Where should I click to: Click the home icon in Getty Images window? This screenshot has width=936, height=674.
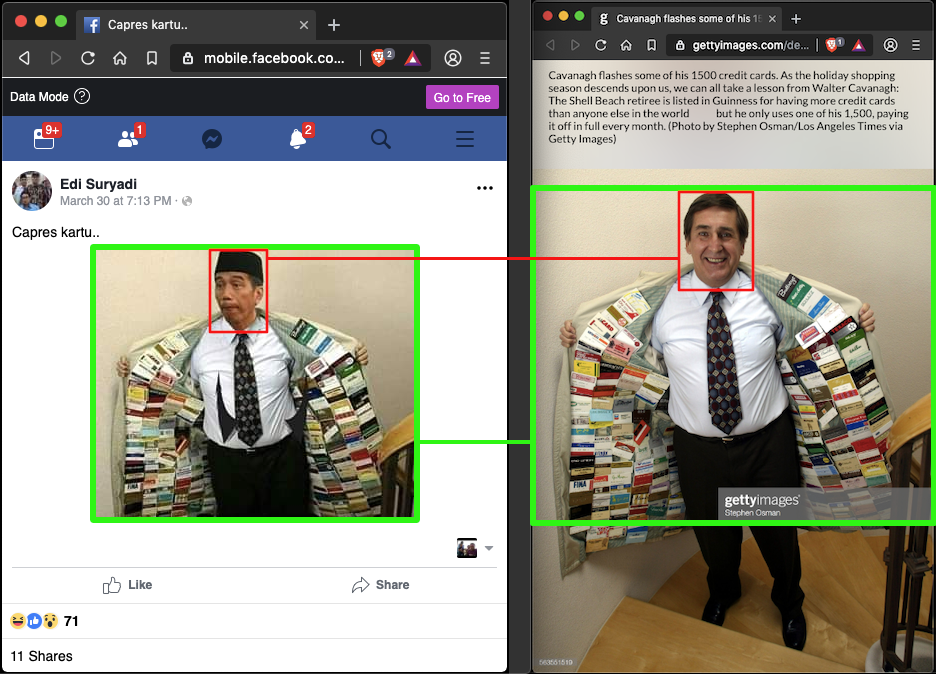pyautogui.click(x=626, y=45)
